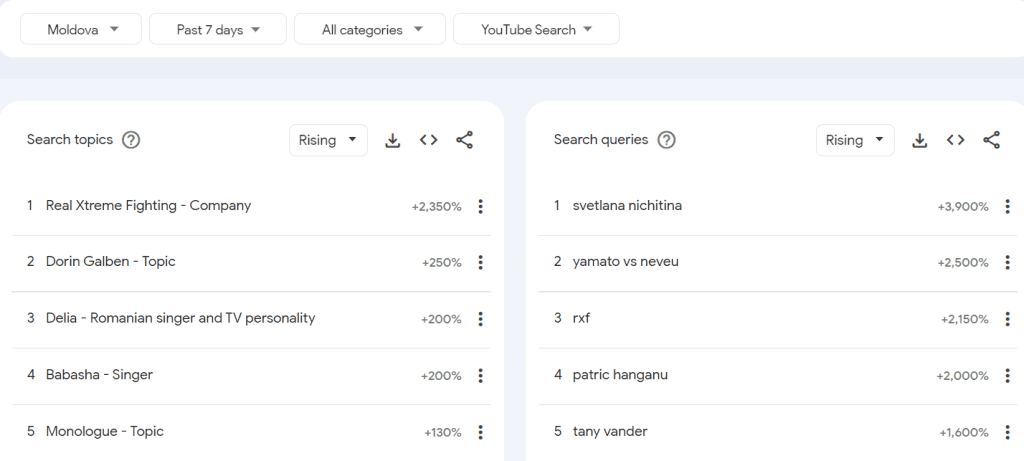Open Delia - Romanian singer topic

point(180,318)
